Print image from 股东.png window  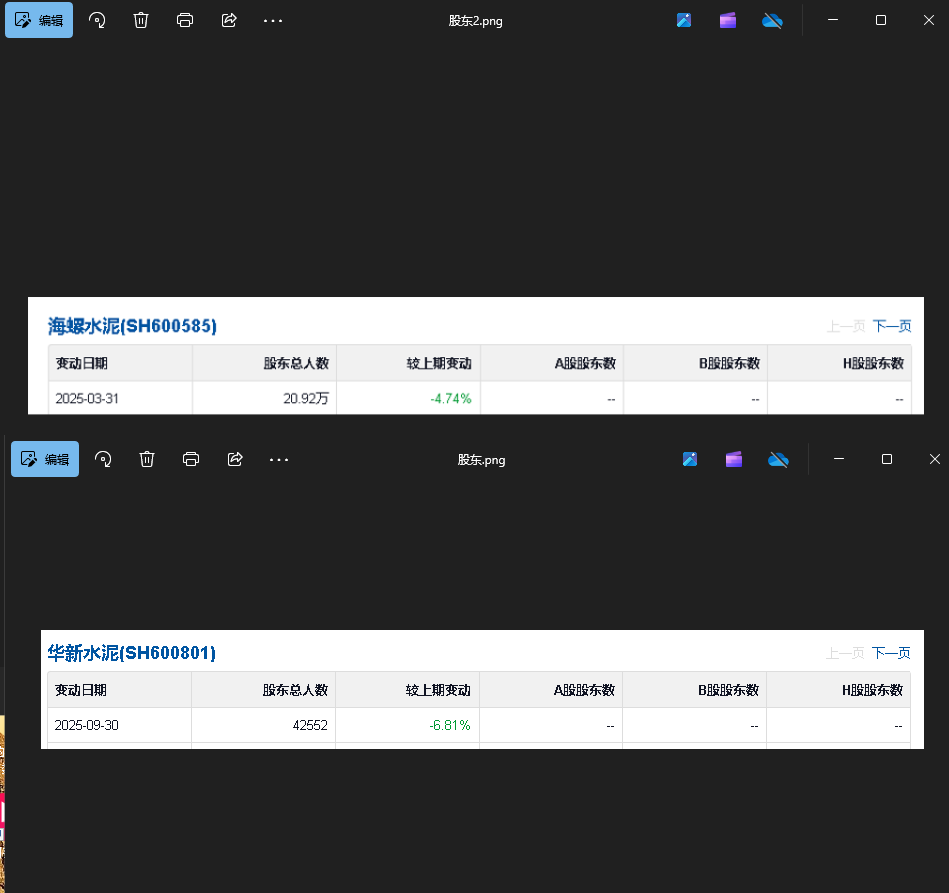191,459
